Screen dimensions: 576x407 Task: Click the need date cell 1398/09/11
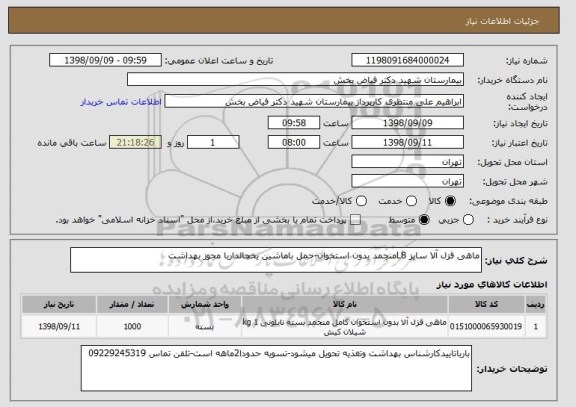pyautogui.click(x=59, y=327)
